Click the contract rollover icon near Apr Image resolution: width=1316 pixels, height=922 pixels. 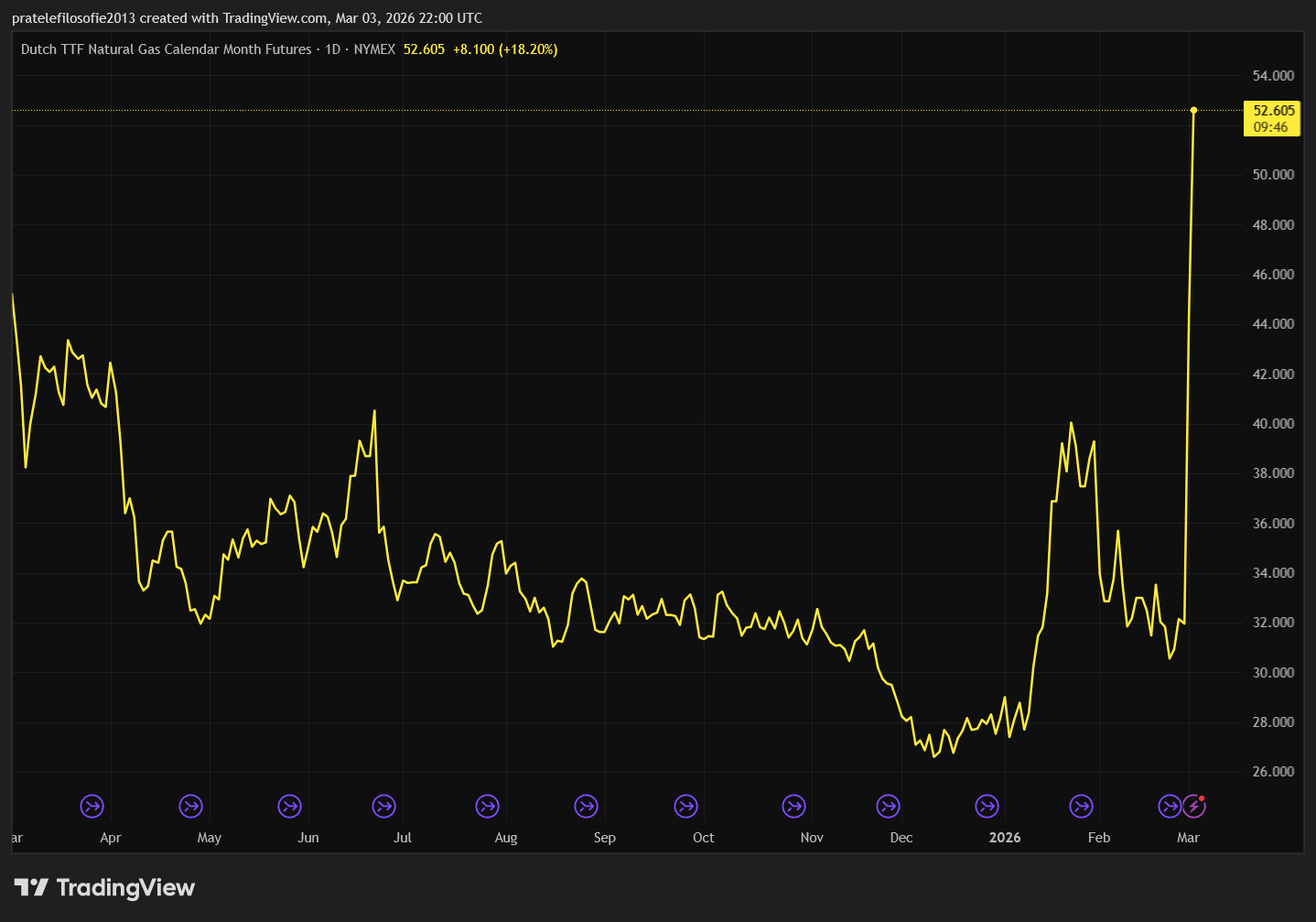pos(92,807)
